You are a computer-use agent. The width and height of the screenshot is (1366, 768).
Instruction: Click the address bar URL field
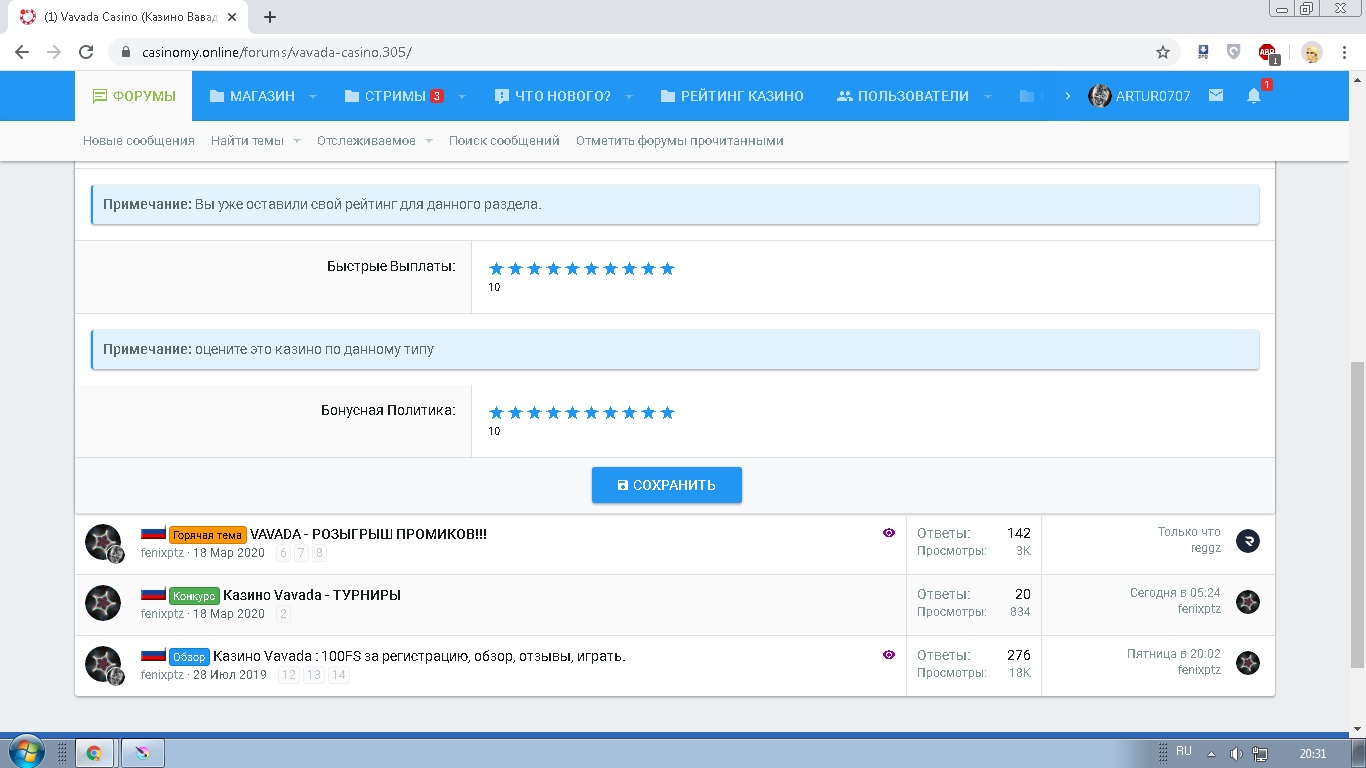click(x=640, y=52)
